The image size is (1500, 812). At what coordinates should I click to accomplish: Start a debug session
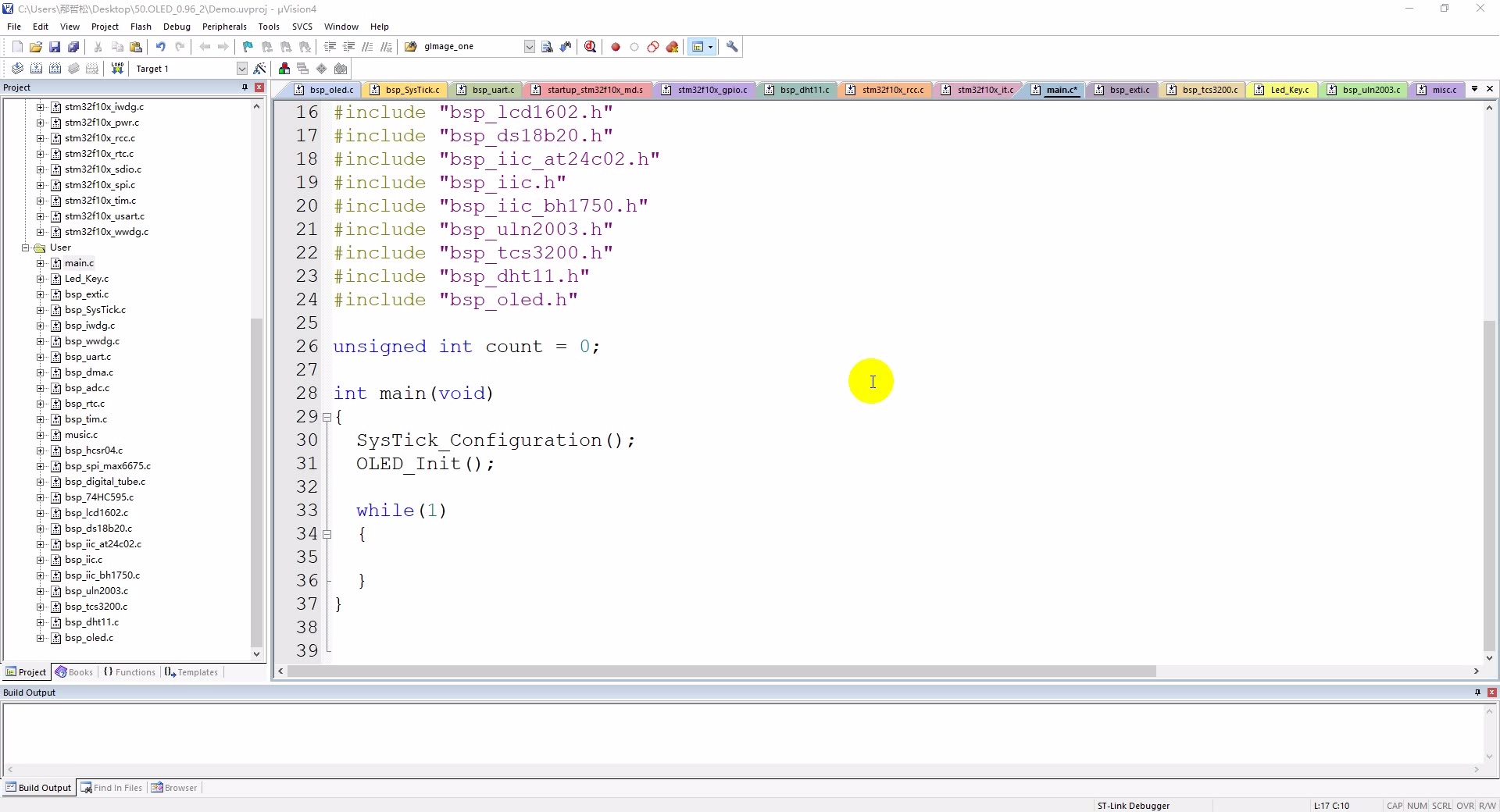point(591,46)
